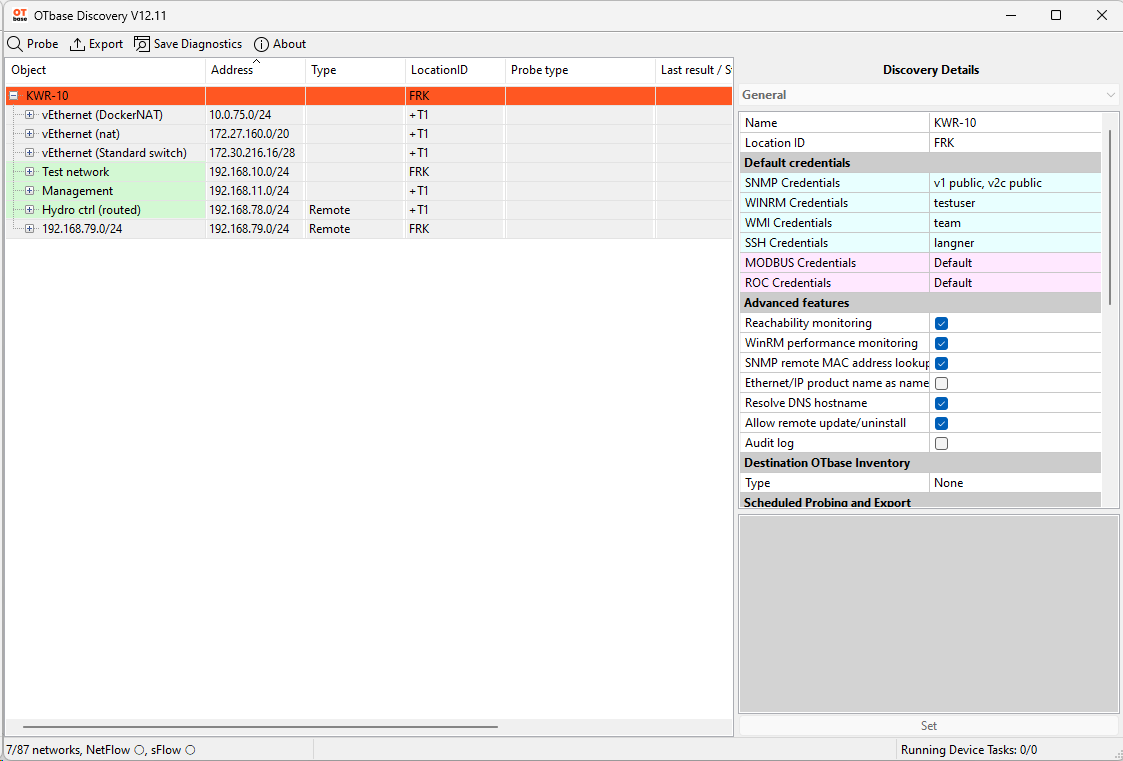
Task: Expand vEthernet (DockerNAT) network node
Action: [x=29, y=115]
